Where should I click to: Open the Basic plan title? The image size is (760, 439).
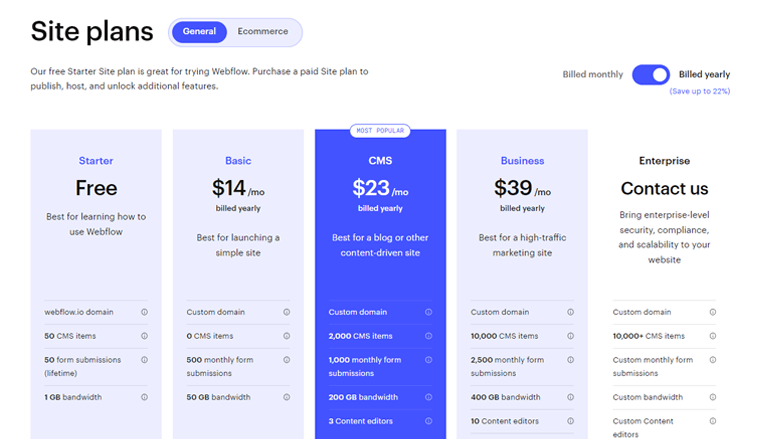coord(238,161)
